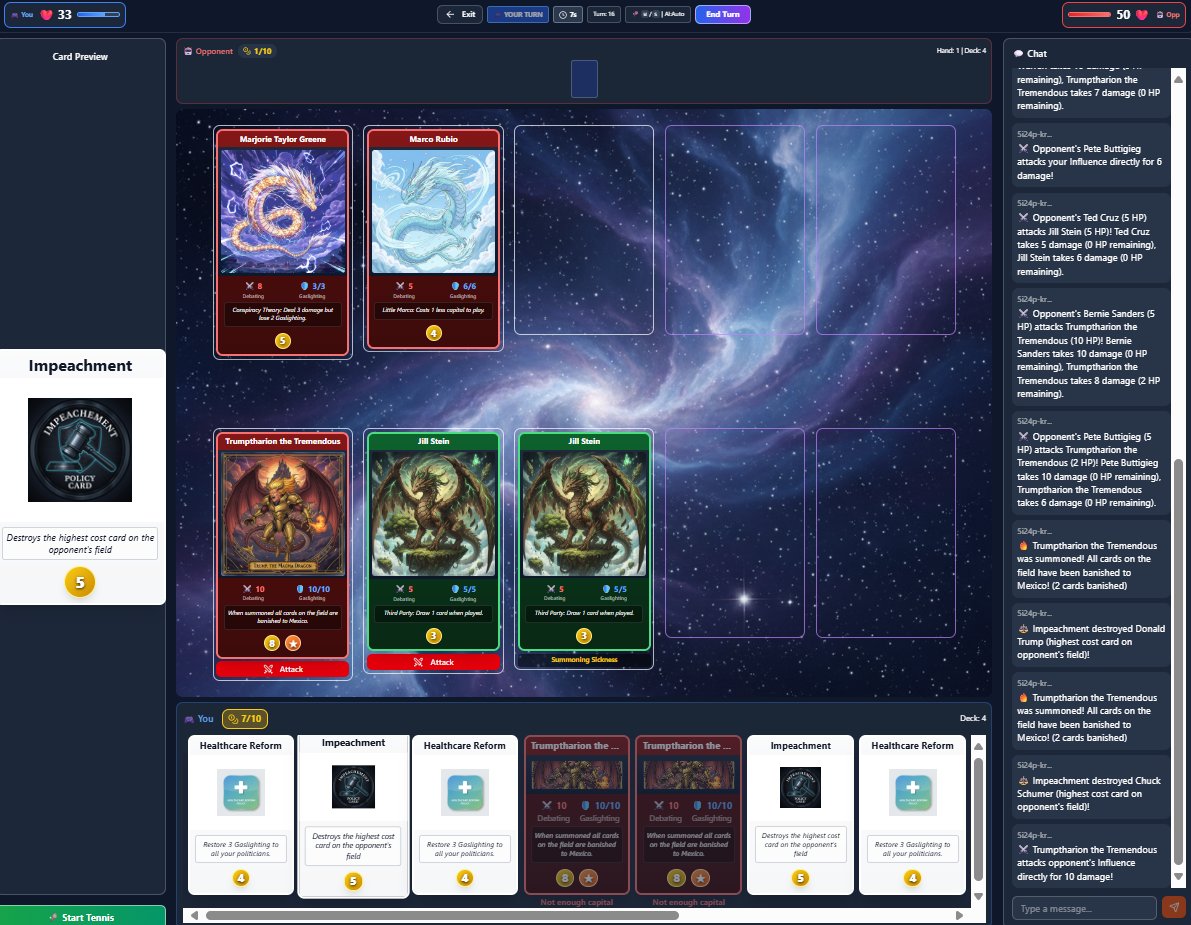Click the Summoning Sickness label

[584, 659]
